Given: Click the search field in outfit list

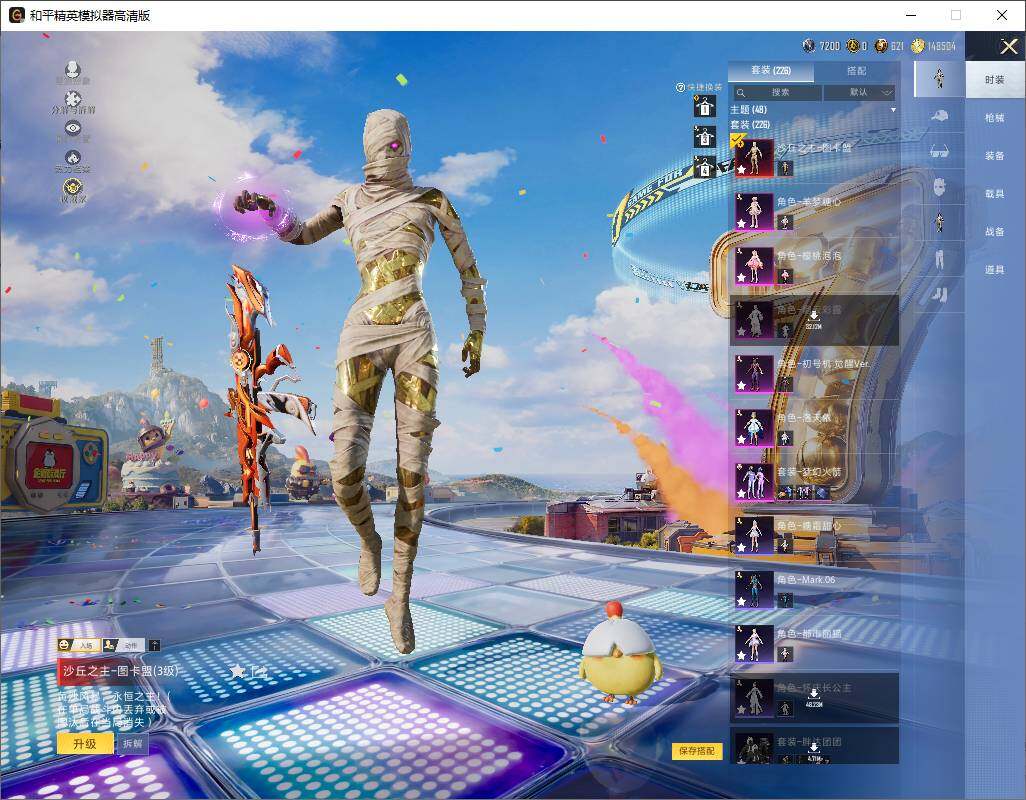Looking at the screenshot, I should [776, 92].
